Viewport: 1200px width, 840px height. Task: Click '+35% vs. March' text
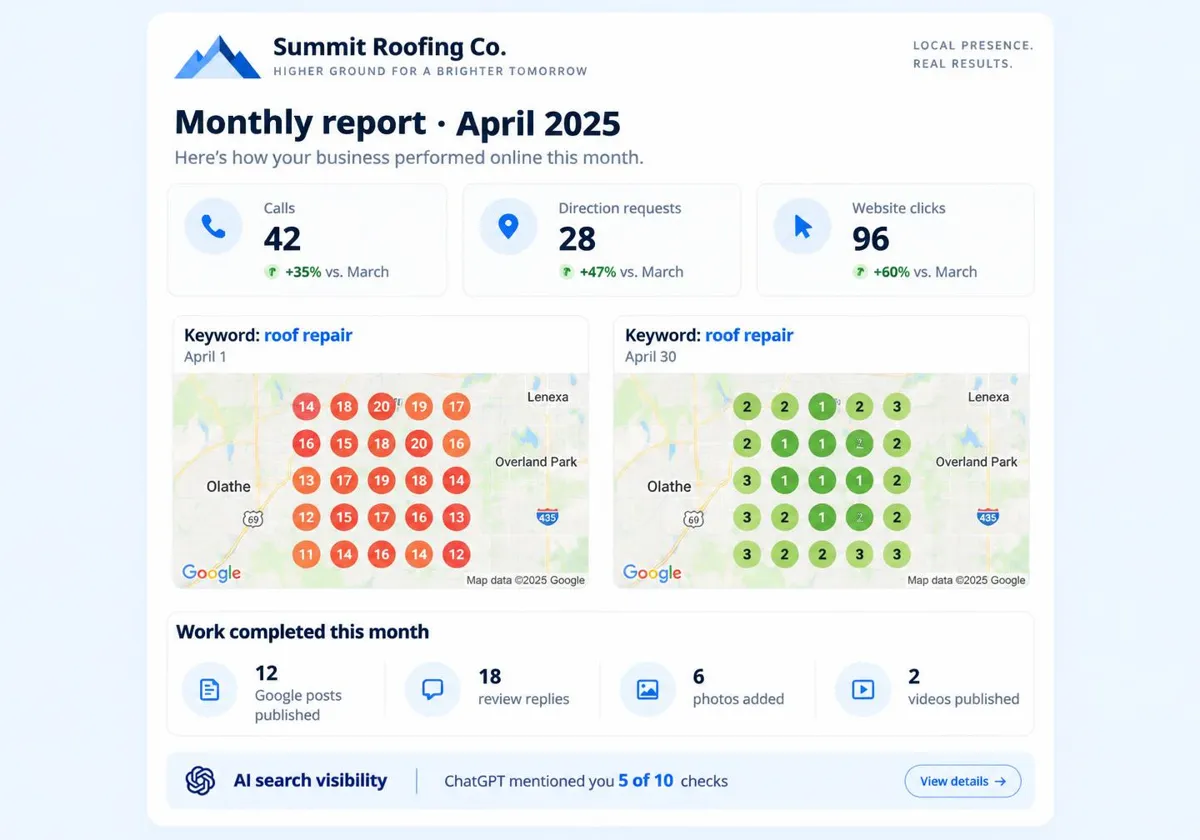click(x=337, y=272)
